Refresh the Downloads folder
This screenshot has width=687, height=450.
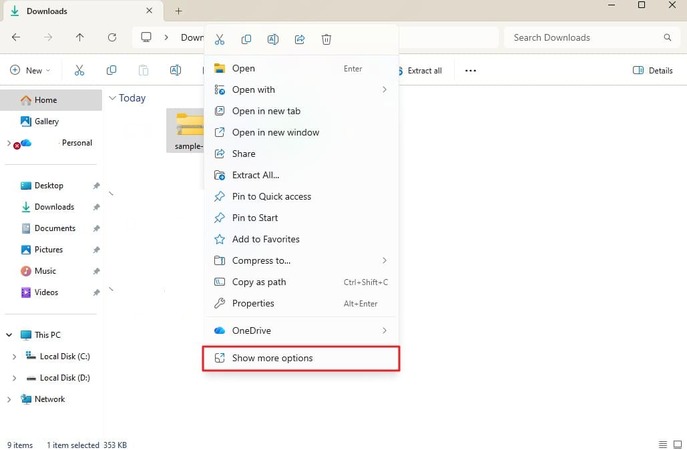[112, 37]
